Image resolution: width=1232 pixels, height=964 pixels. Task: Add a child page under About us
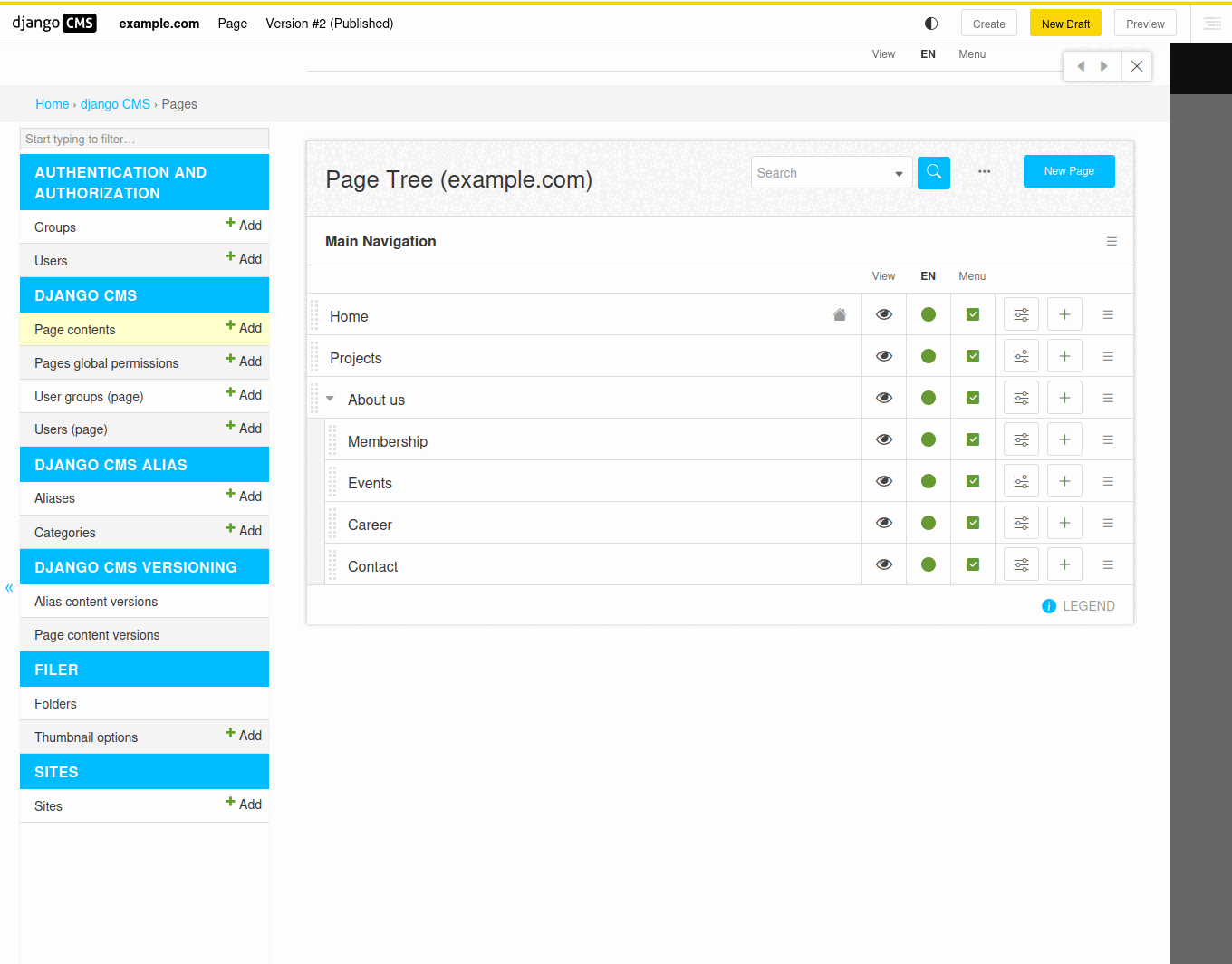[1064, 398]
